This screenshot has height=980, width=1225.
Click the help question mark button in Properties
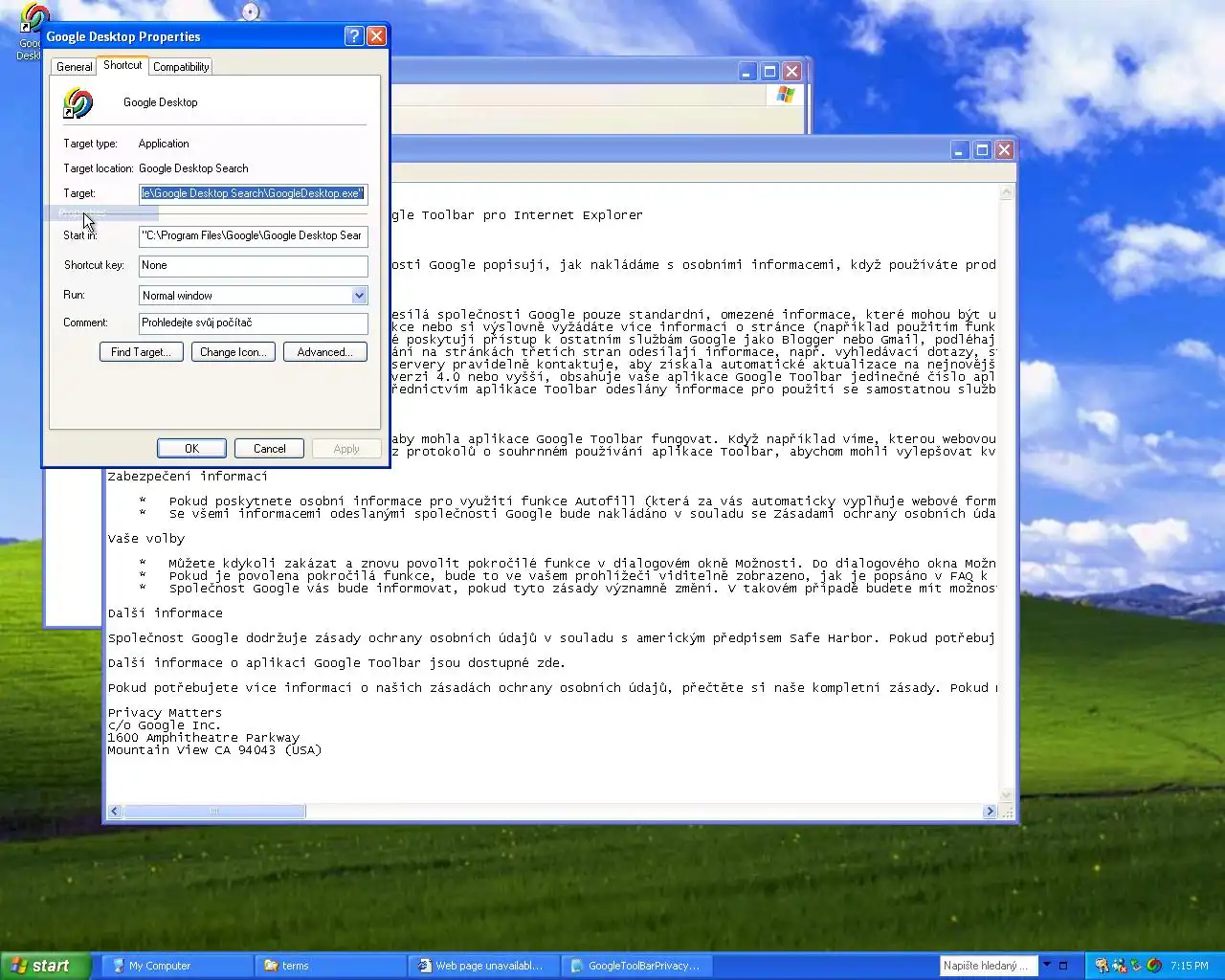(354, 36)
